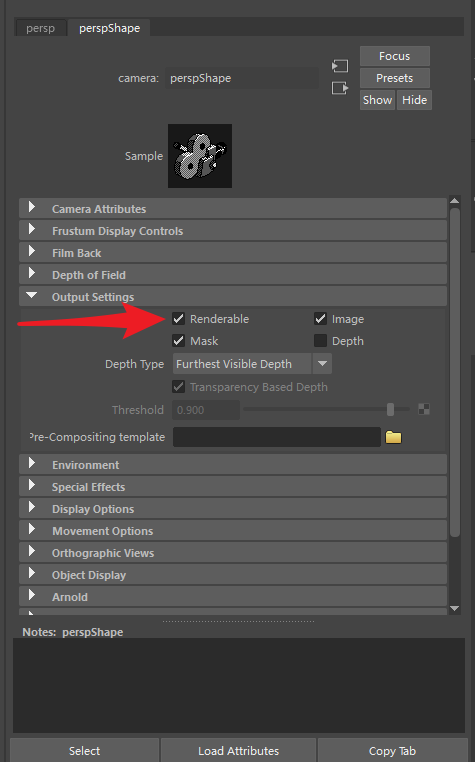Open the Depth Type dropdown

click(252, 364)
